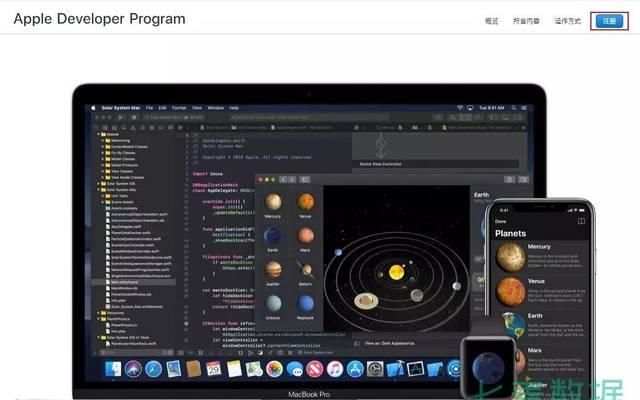Toggle the View as Dark Appearance checkbox
Screen dimensions: 640x400
click(359, 343)
